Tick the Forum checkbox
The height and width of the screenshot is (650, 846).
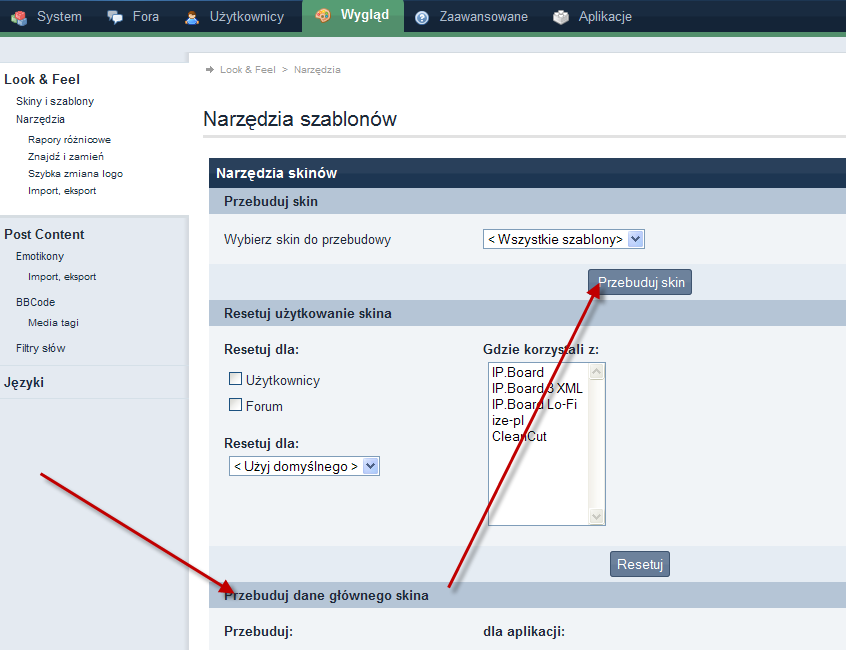236,405
